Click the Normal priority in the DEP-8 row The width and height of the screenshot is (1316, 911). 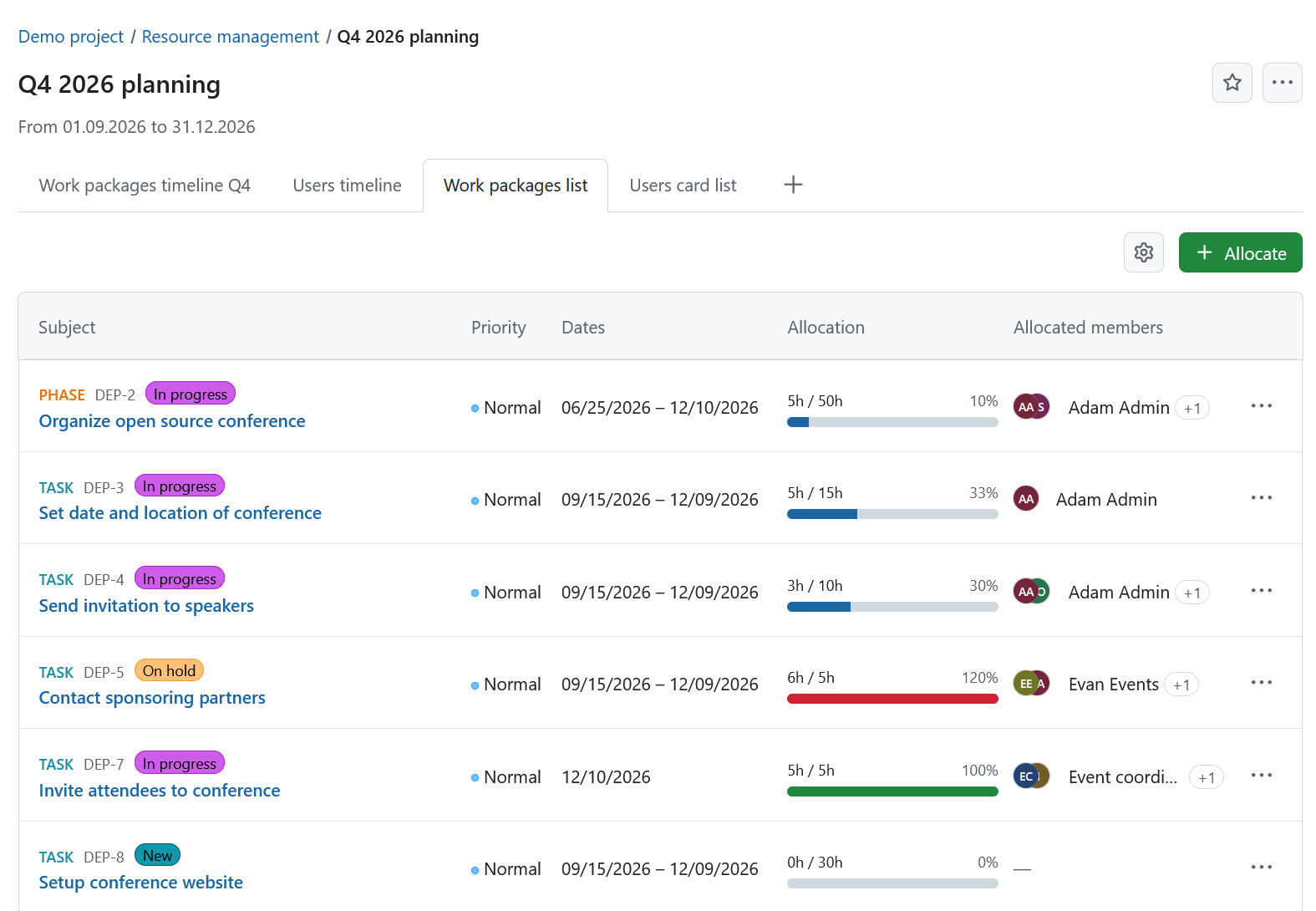[x=506, y=869]
